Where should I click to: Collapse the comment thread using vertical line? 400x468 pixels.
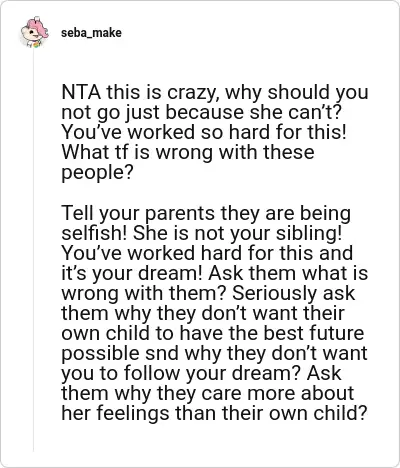[33, 250]
